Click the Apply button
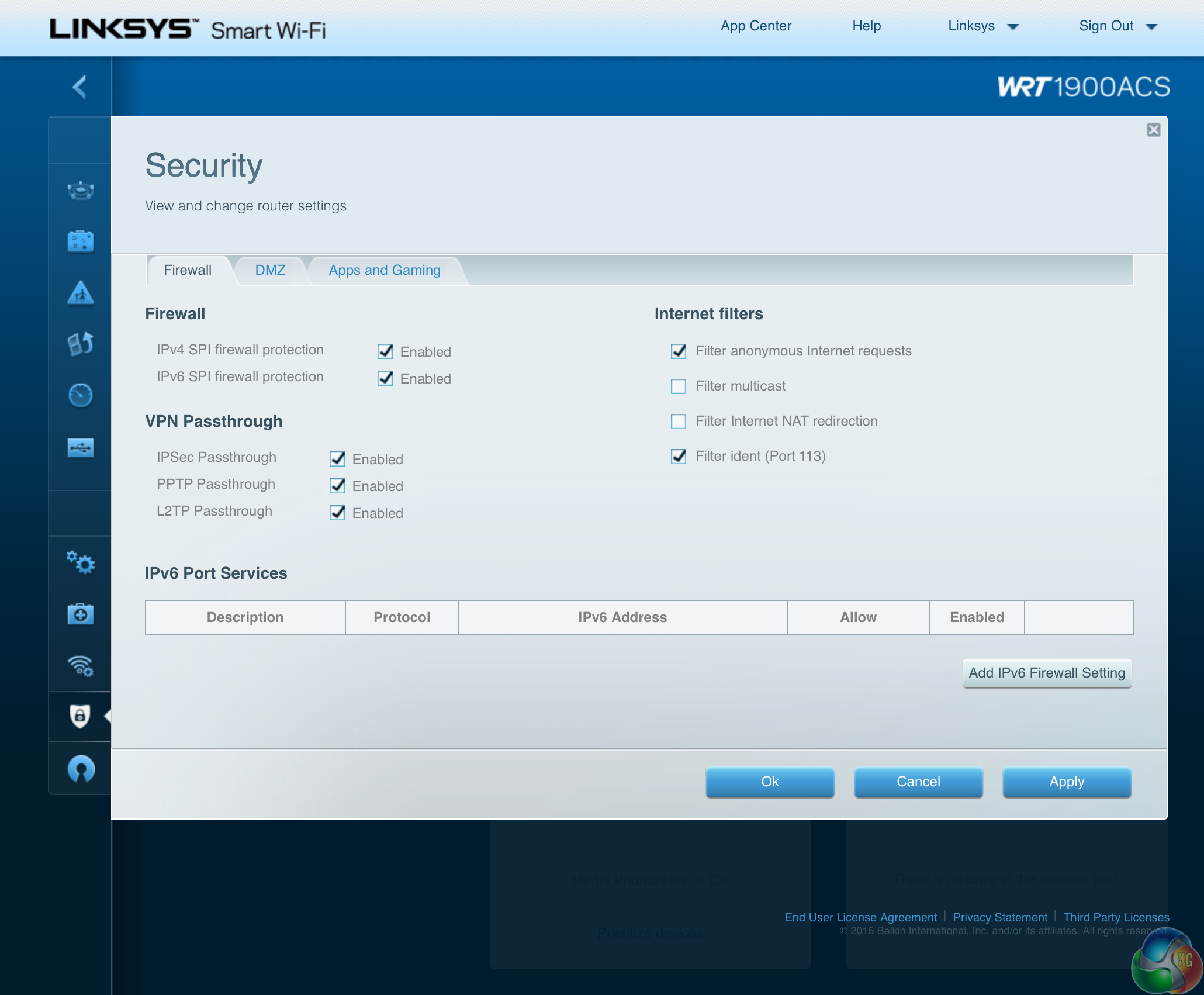The height and width of the screenshot is (995, 1204). (1066, 782)
